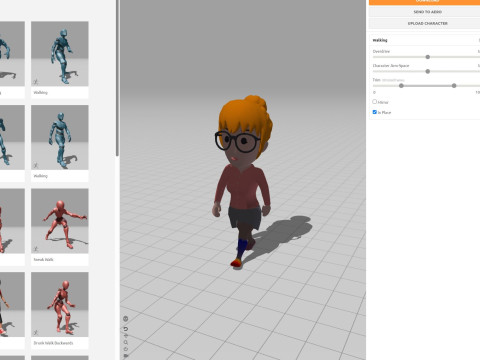Screen dimensions: 480x360
Task: Click the Trim slider end handle
Action: [x=454, y=86]
